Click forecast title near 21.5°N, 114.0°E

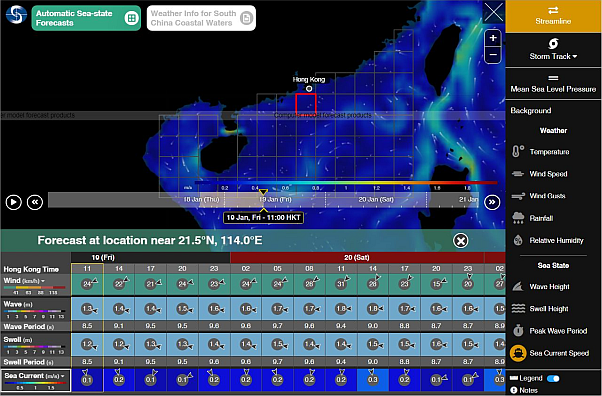(150, 240)
